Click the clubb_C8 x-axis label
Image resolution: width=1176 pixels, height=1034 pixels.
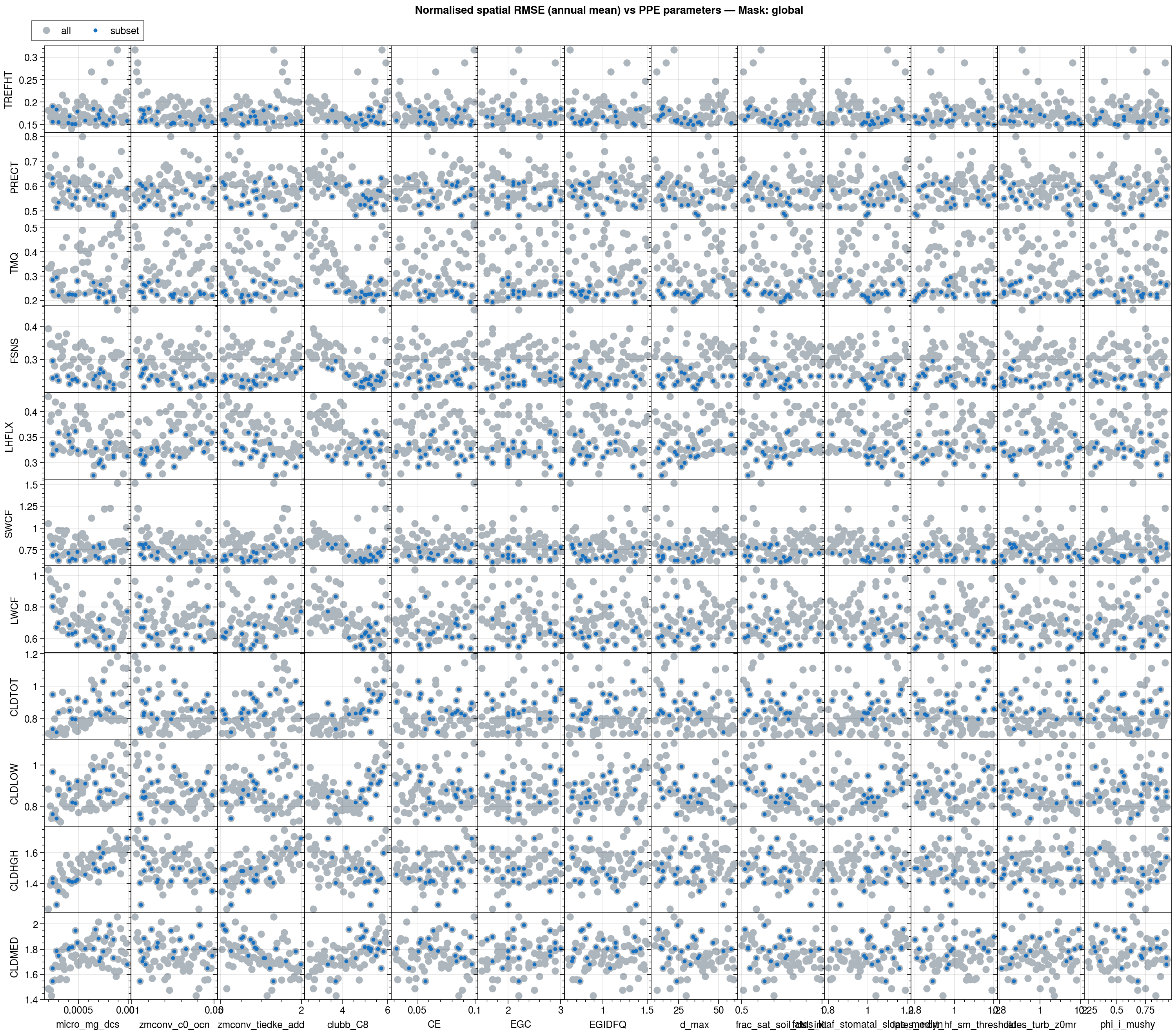347,1024
